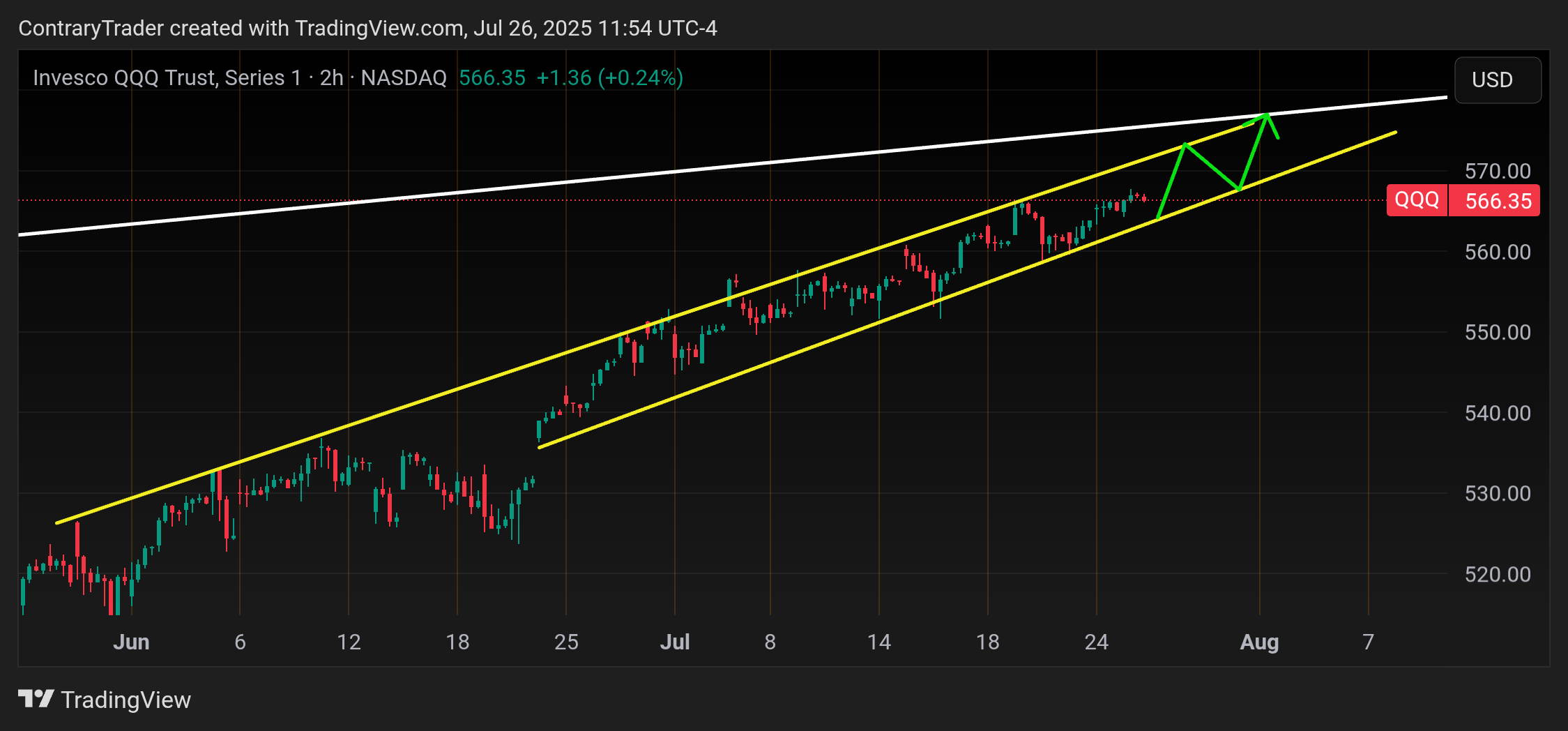Click the 25 date label on time axis
1568x731 pixels.
point(566,642)
